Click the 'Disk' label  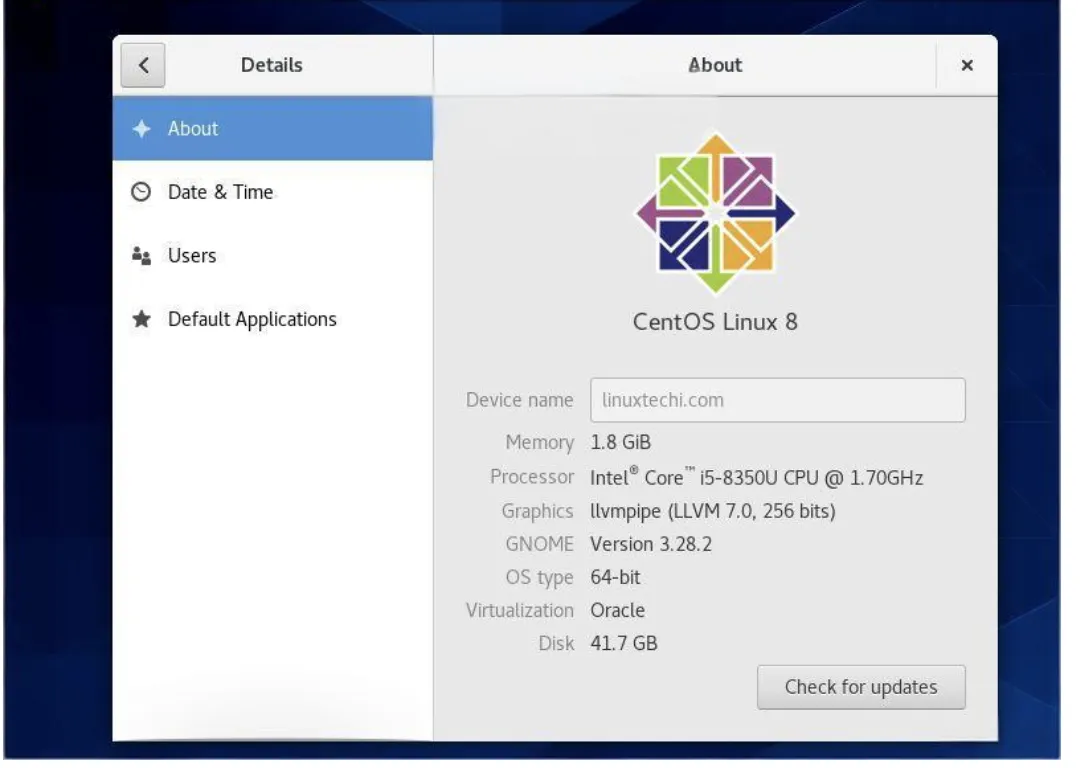pos(557,643)
